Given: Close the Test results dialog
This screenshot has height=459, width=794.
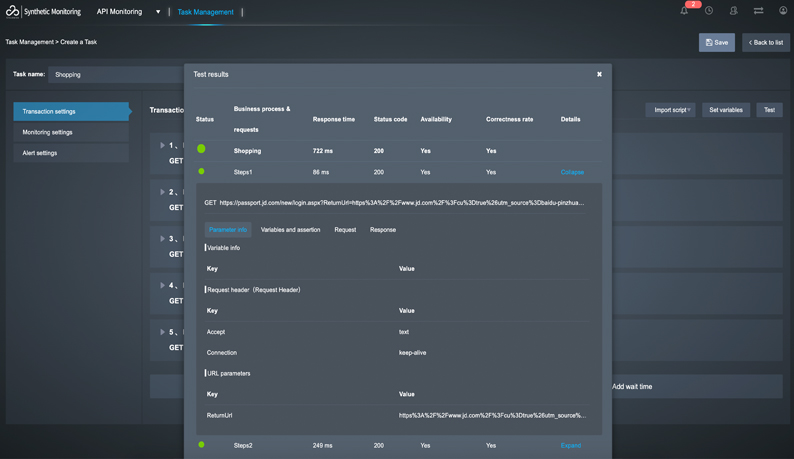Looking at the screenshot, I should (599, 74).
